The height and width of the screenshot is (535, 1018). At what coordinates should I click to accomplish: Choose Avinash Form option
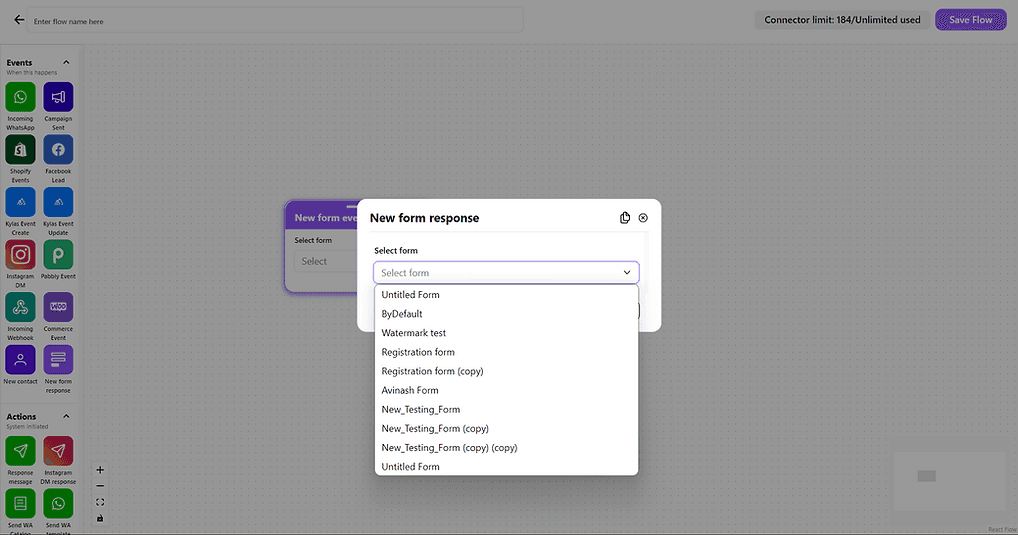pos(506,390)
